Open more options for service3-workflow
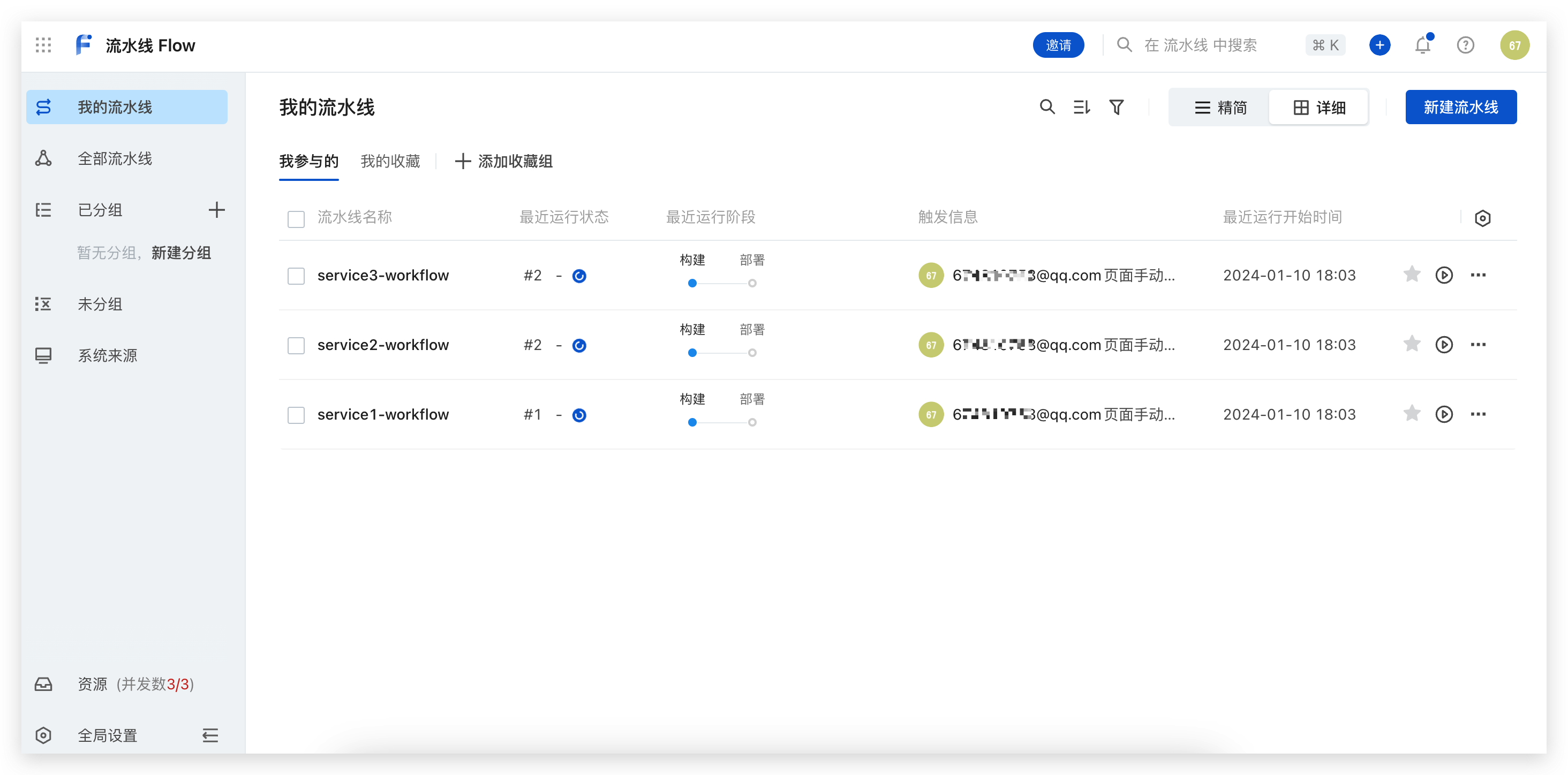The image size is (1568, 775). point(1478,275)
